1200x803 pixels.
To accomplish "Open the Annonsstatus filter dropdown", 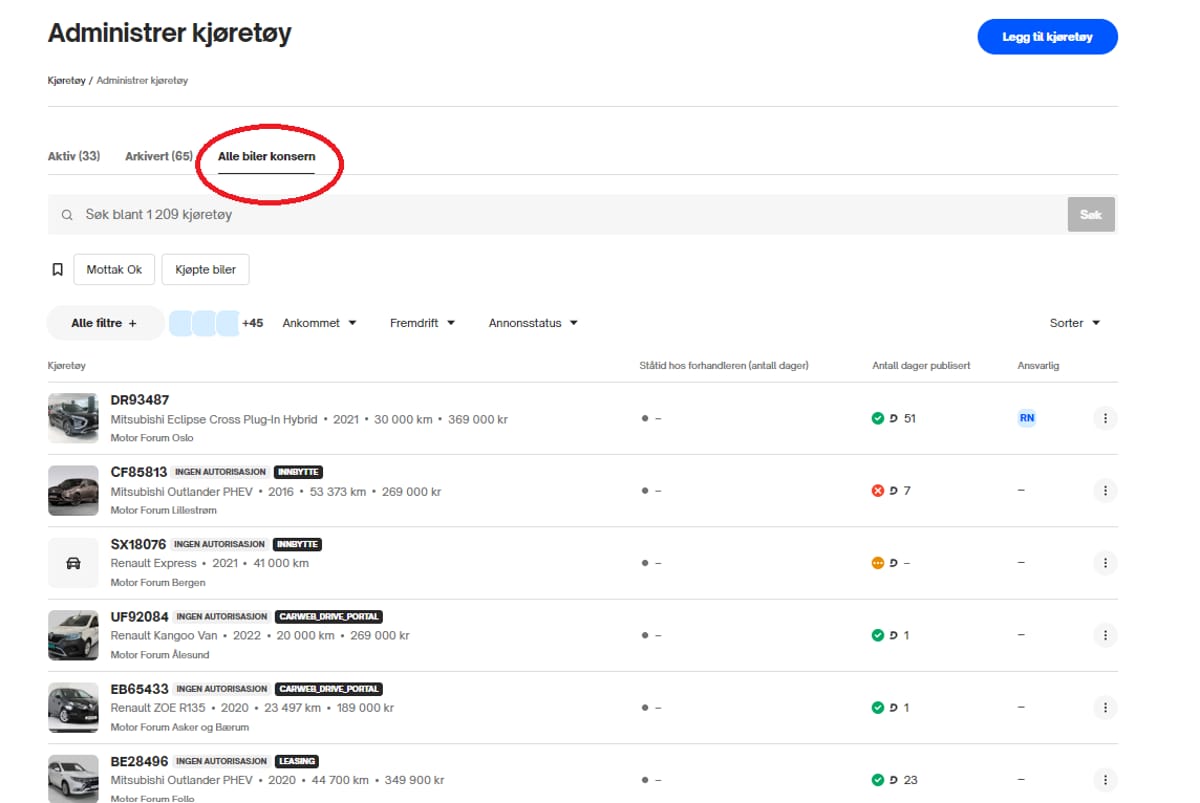I will [532, 323].
